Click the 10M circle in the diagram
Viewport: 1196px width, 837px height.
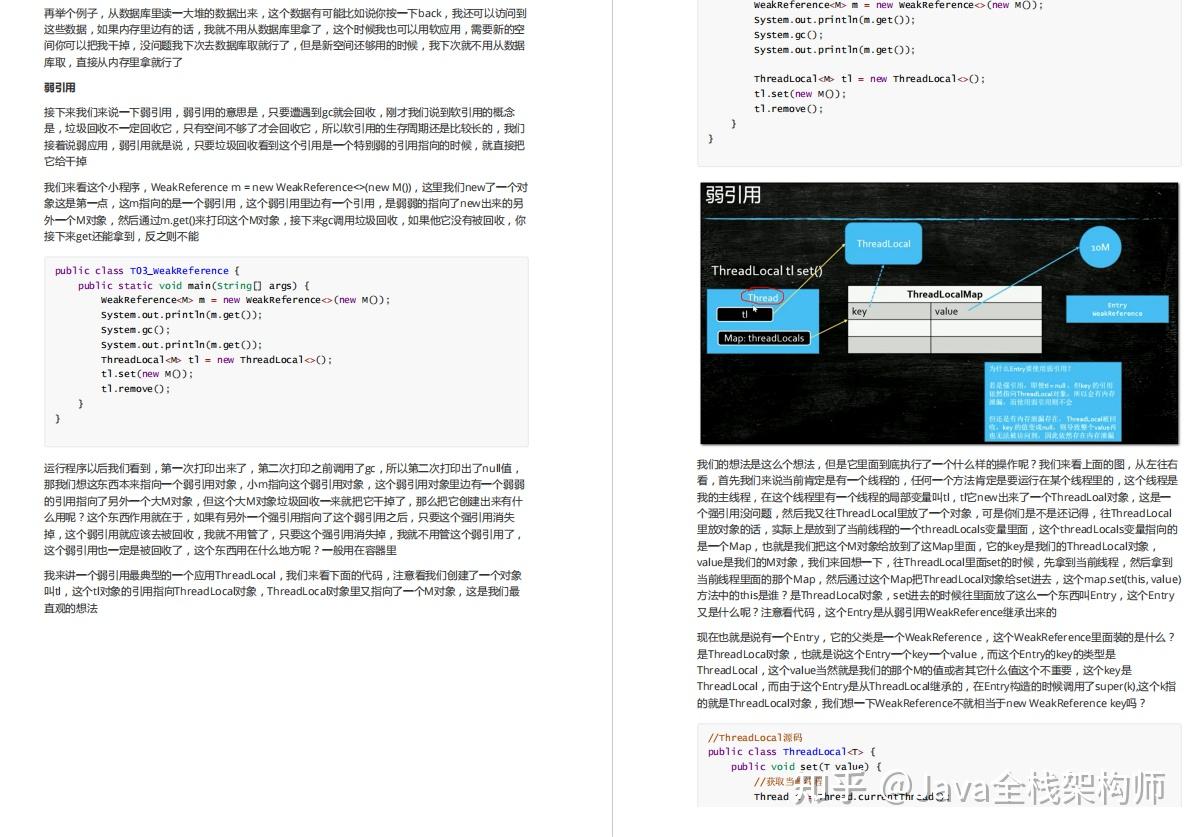point(1100,247)
